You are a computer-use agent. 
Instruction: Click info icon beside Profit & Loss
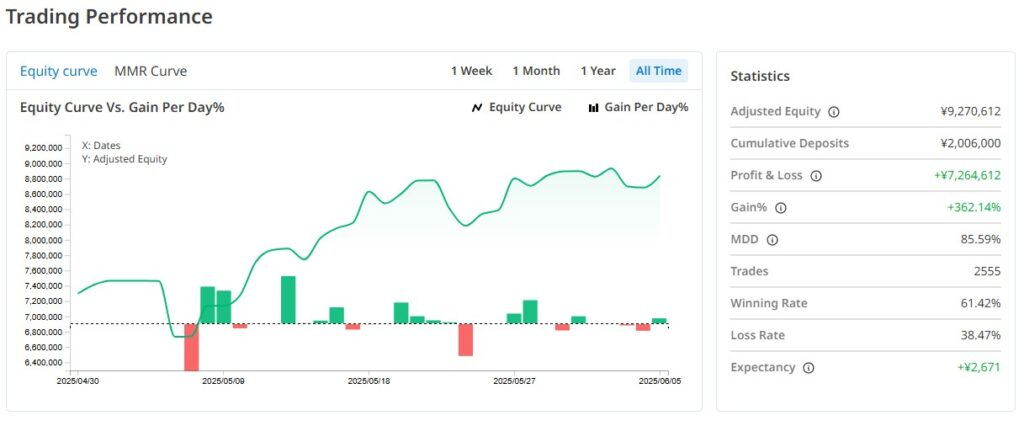click(x=816, y=176)
